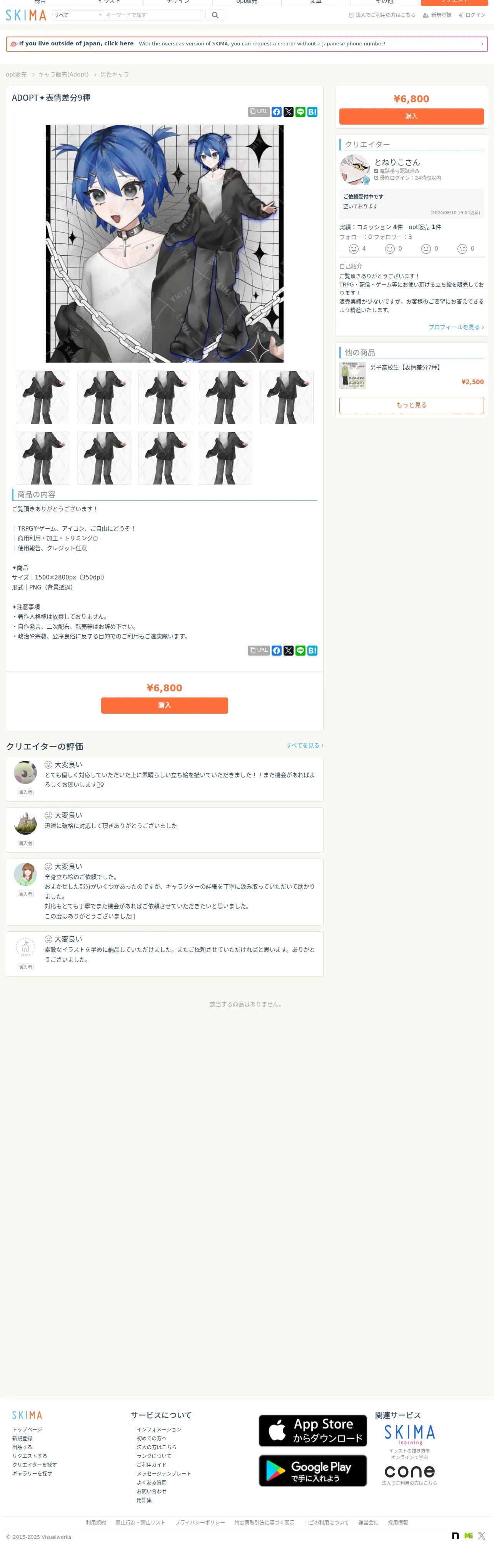Go to 男性キャラ breadcrumb
This screenshot has height=1568, width=494.
pyautogui.click(x=115, y=74)
